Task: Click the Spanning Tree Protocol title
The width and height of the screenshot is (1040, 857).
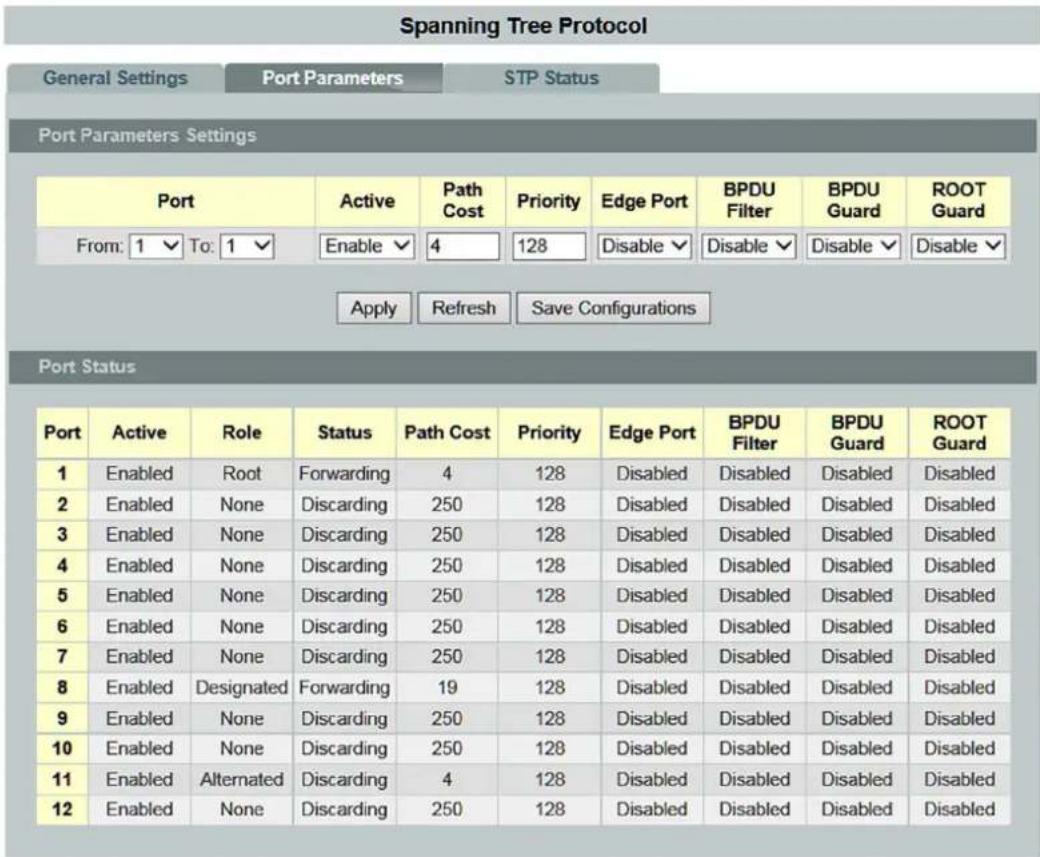Action: point(523,26)
